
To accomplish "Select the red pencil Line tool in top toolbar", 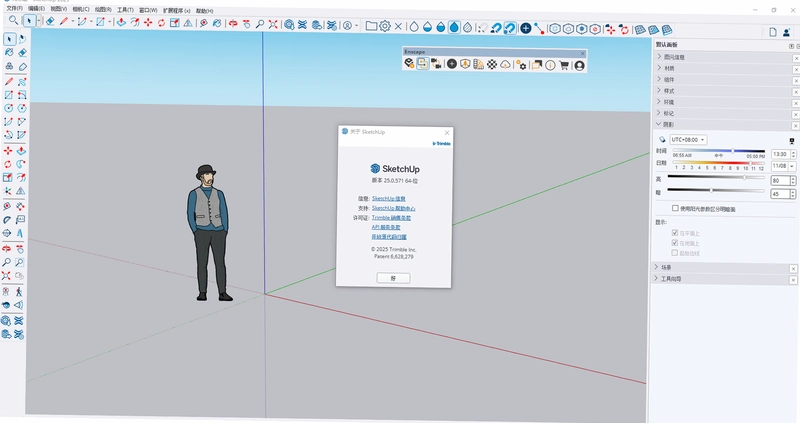I will click(64, 21).
